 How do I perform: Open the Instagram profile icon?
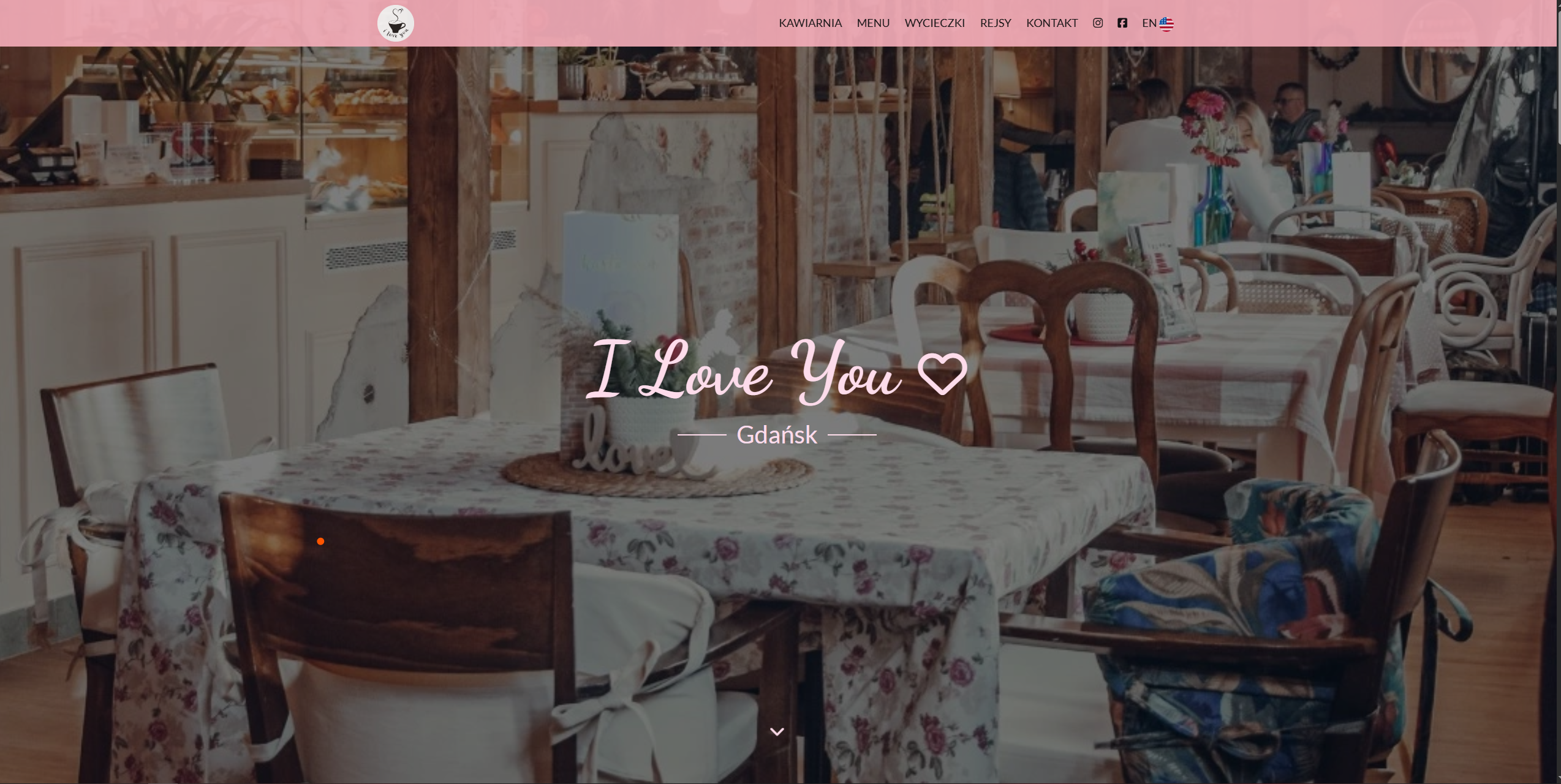[1098, 23]
